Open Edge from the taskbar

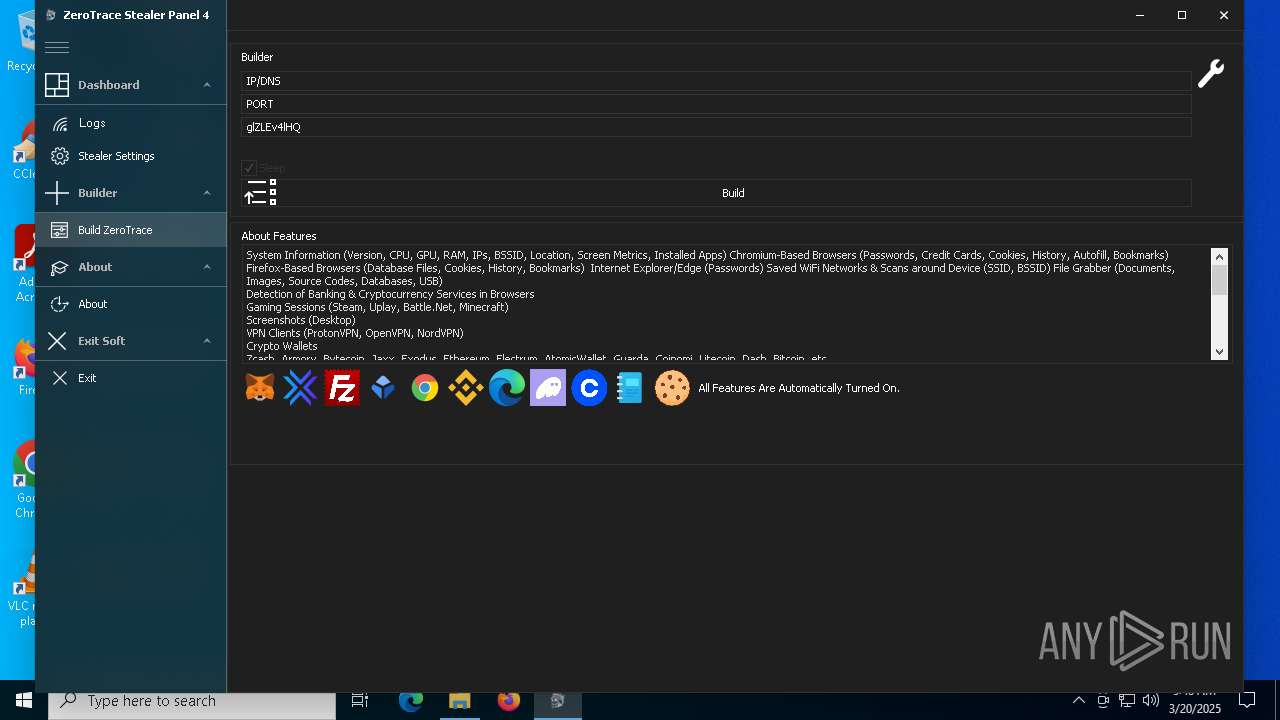(x=410, y=701)
